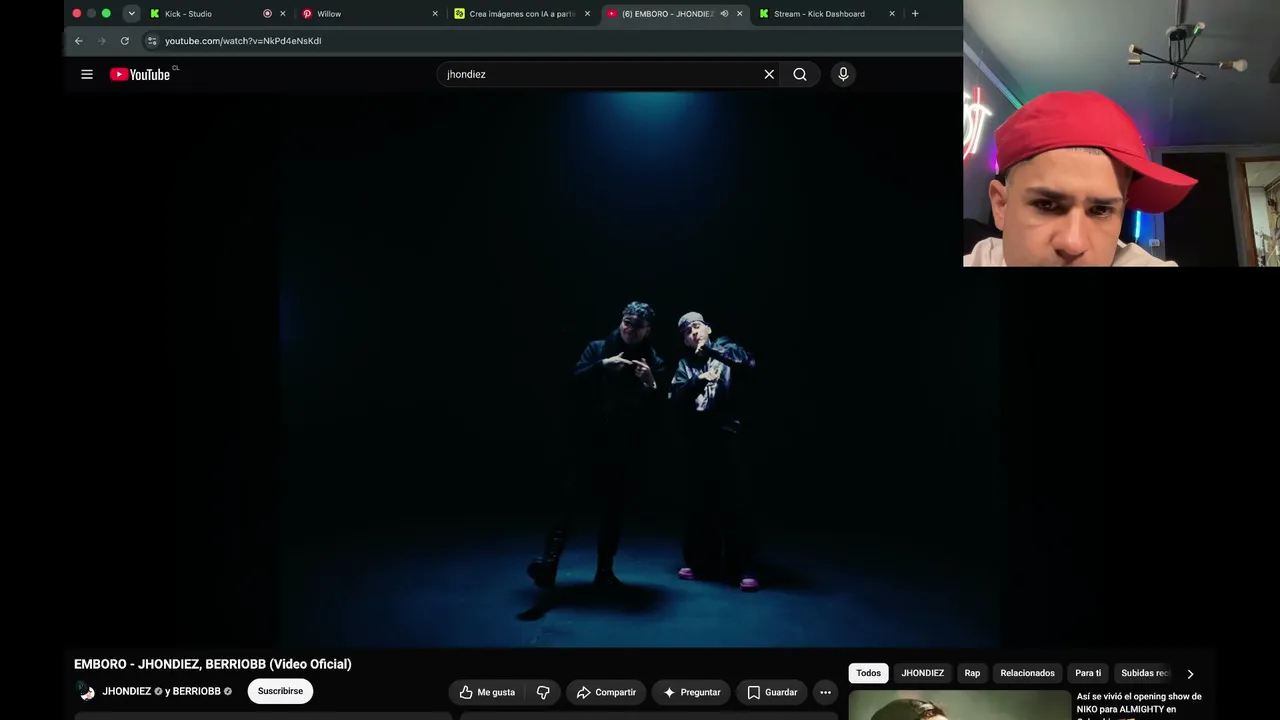
Task: Close the Willow Pinterest tab
Action: click(435, 14)
